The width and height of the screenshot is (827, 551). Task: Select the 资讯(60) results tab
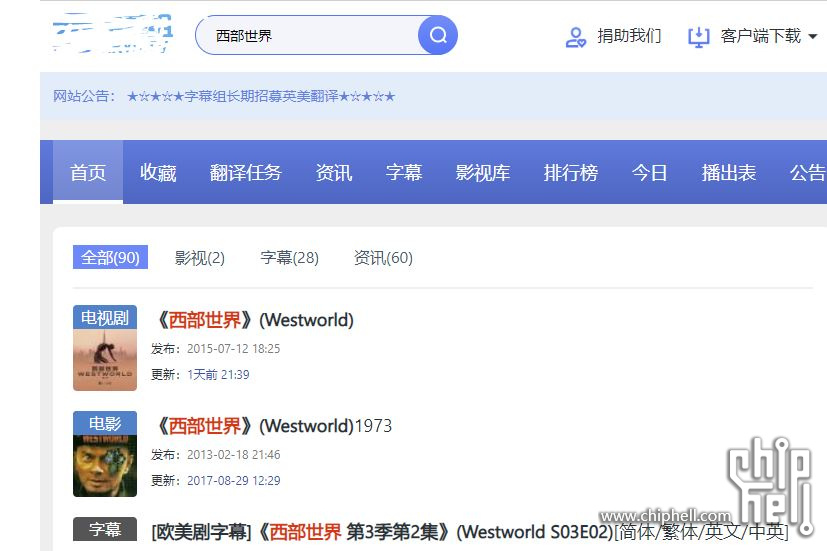(383, 258)
